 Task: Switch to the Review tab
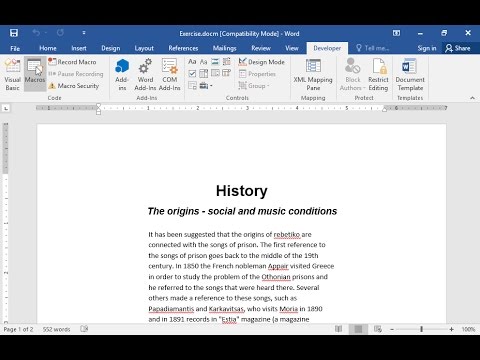[x=261, y=48]
